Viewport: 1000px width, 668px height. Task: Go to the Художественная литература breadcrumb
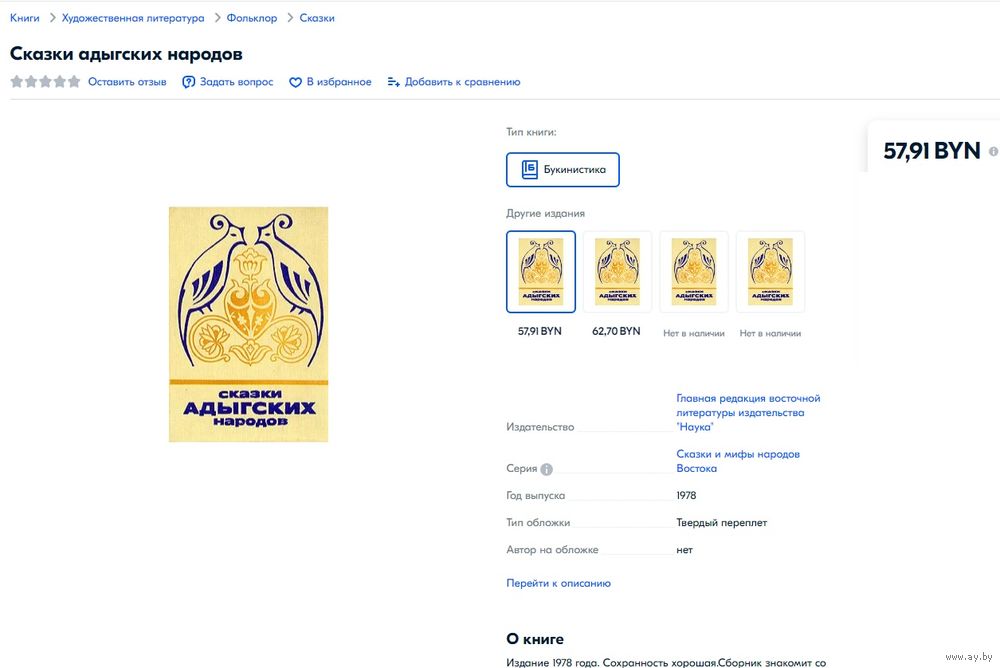point(133,18)
